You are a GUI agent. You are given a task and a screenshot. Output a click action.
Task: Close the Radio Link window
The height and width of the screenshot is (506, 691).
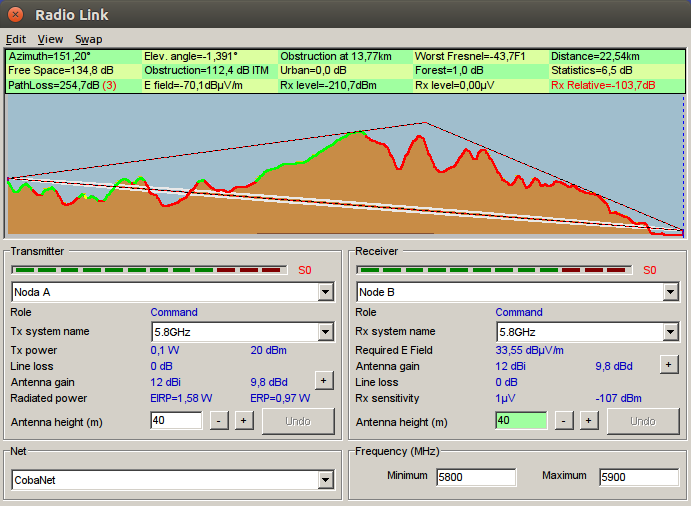point(15,15)
